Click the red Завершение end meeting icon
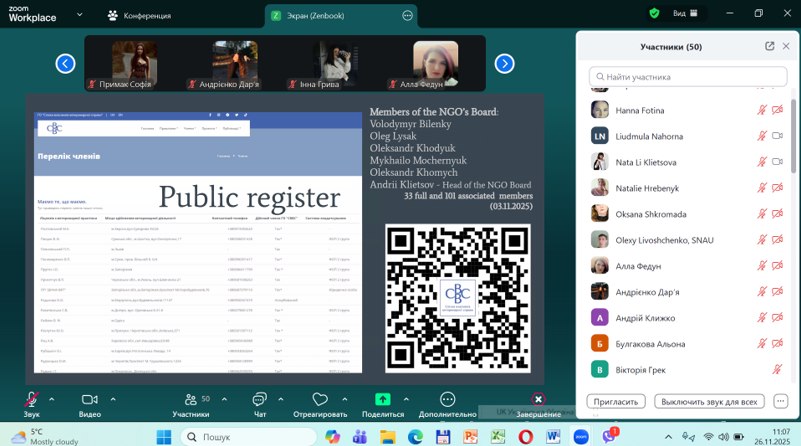 pyautogui.click(x=538, y=399)
